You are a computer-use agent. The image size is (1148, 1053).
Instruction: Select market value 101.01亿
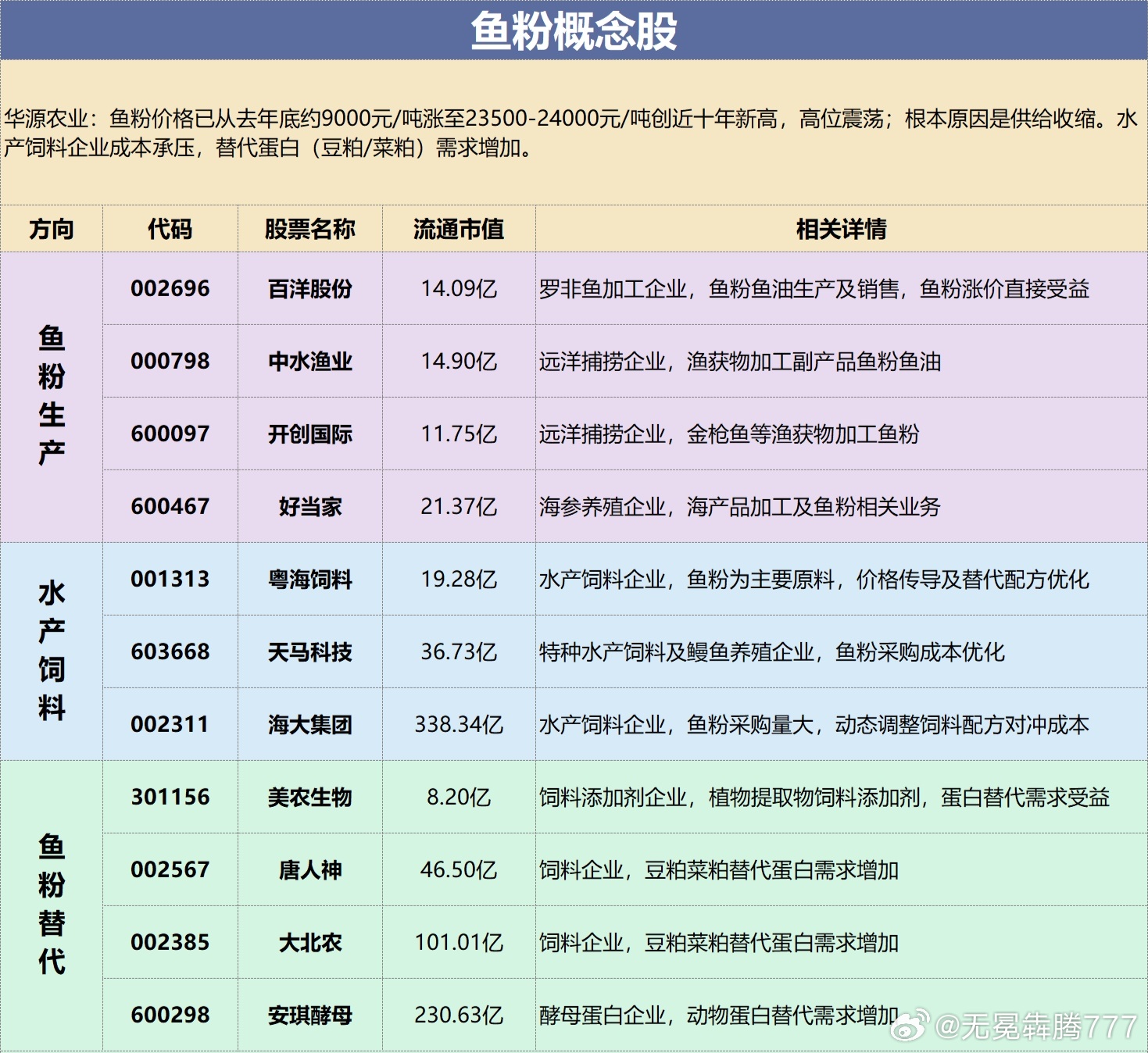coord(459,942)
